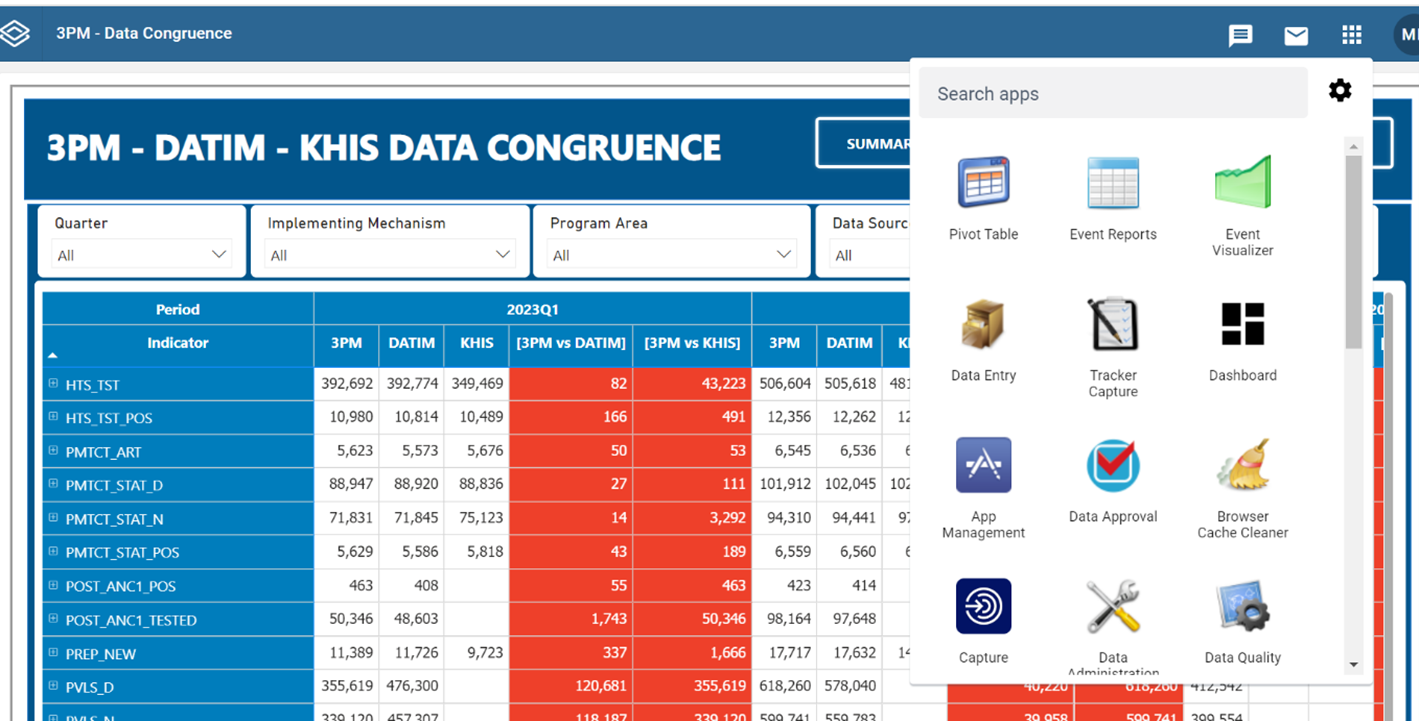Click the first [3PM vs DATIM] header

click(571, 343)
